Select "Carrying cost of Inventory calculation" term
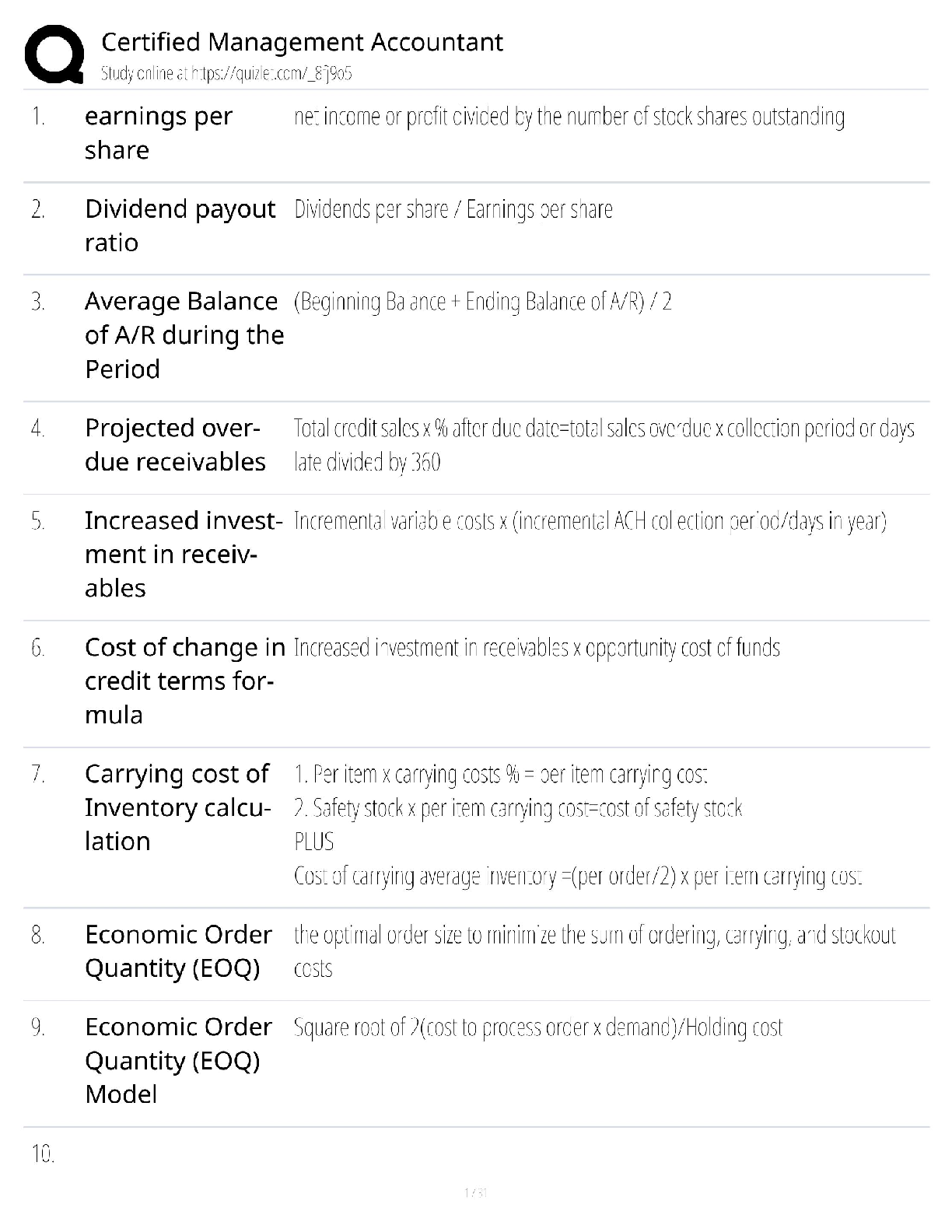952x1232 pixels. 177,807
